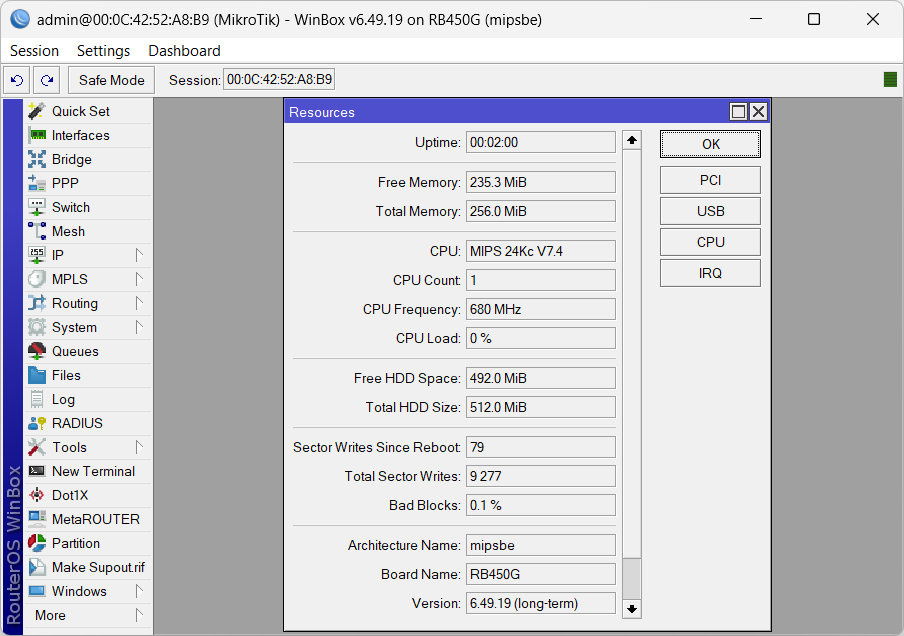Image resolution: width=904 pixels, height=636 pixels.
Task: Click the MPLS icon
Action: [37, 279]
